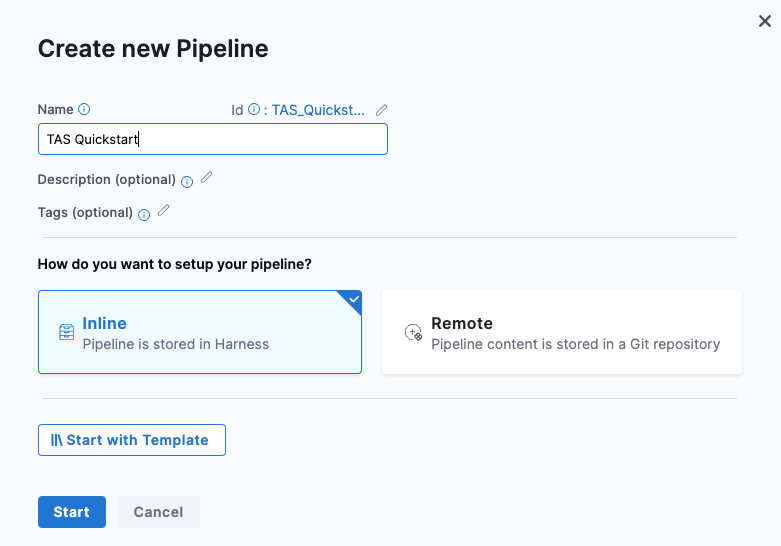781x546 pixels.
Task: Select the Inline pipeline setup option
Action: 199,333
